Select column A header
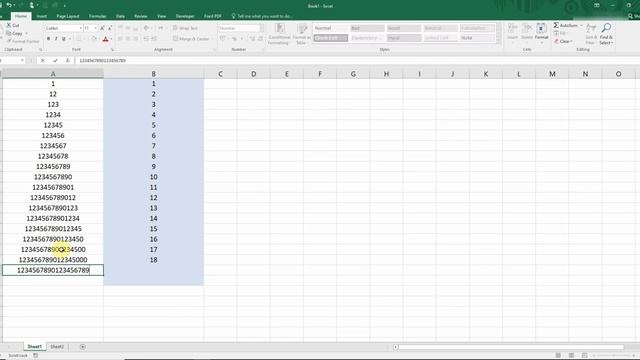This screenshot has height=360, width=640. tap(53, 74)
